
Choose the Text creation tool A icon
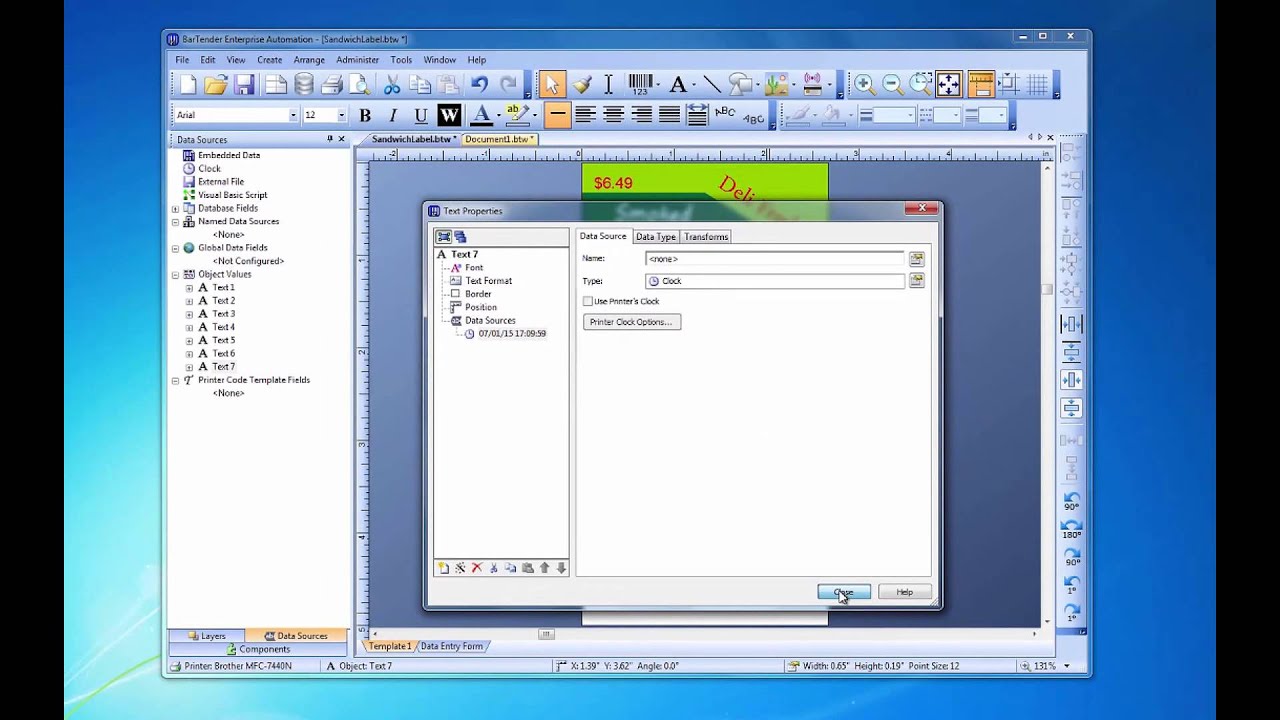678,86
